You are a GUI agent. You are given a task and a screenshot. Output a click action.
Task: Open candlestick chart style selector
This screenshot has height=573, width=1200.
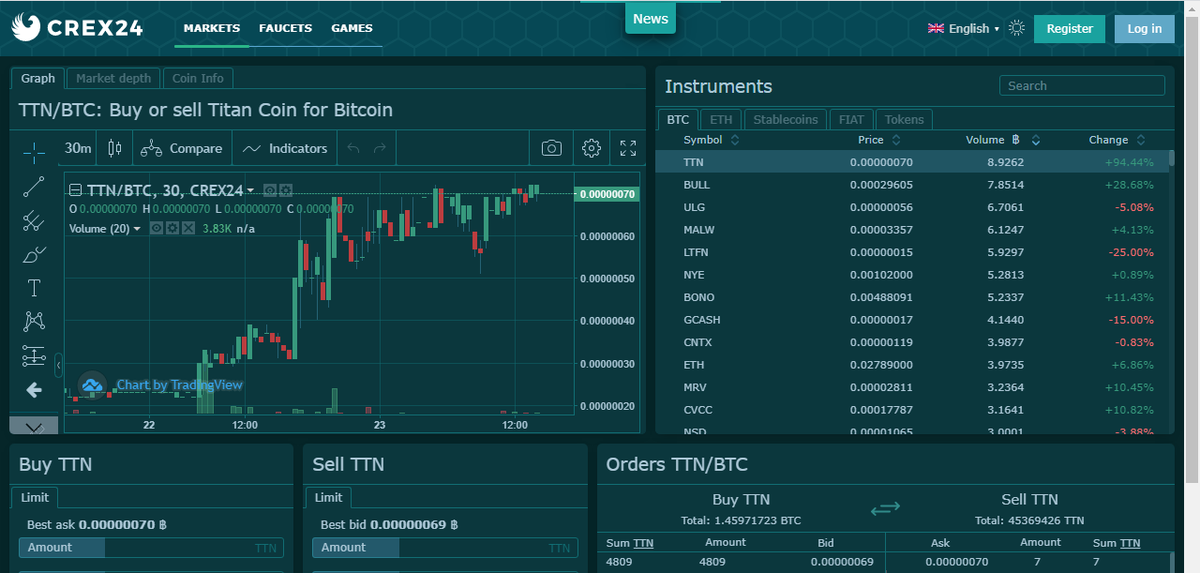tap(114, 148)
